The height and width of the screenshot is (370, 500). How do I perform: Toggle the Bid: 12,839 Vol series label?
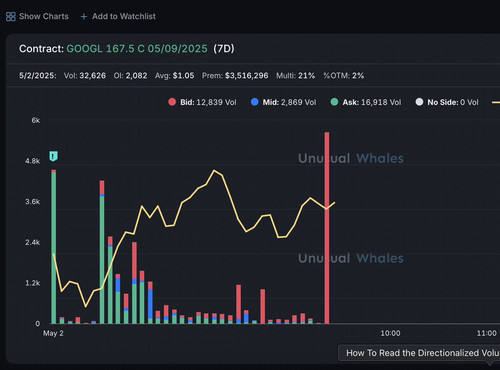(x=208, y=102)
